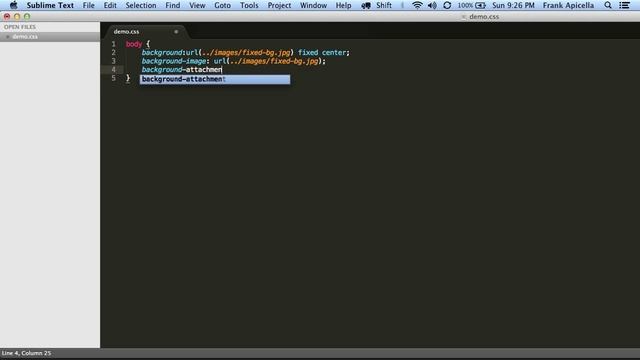Open the Goto menu
Viewport: 640px width, 360px height.
pyautogui.click(x=222, y=5)
